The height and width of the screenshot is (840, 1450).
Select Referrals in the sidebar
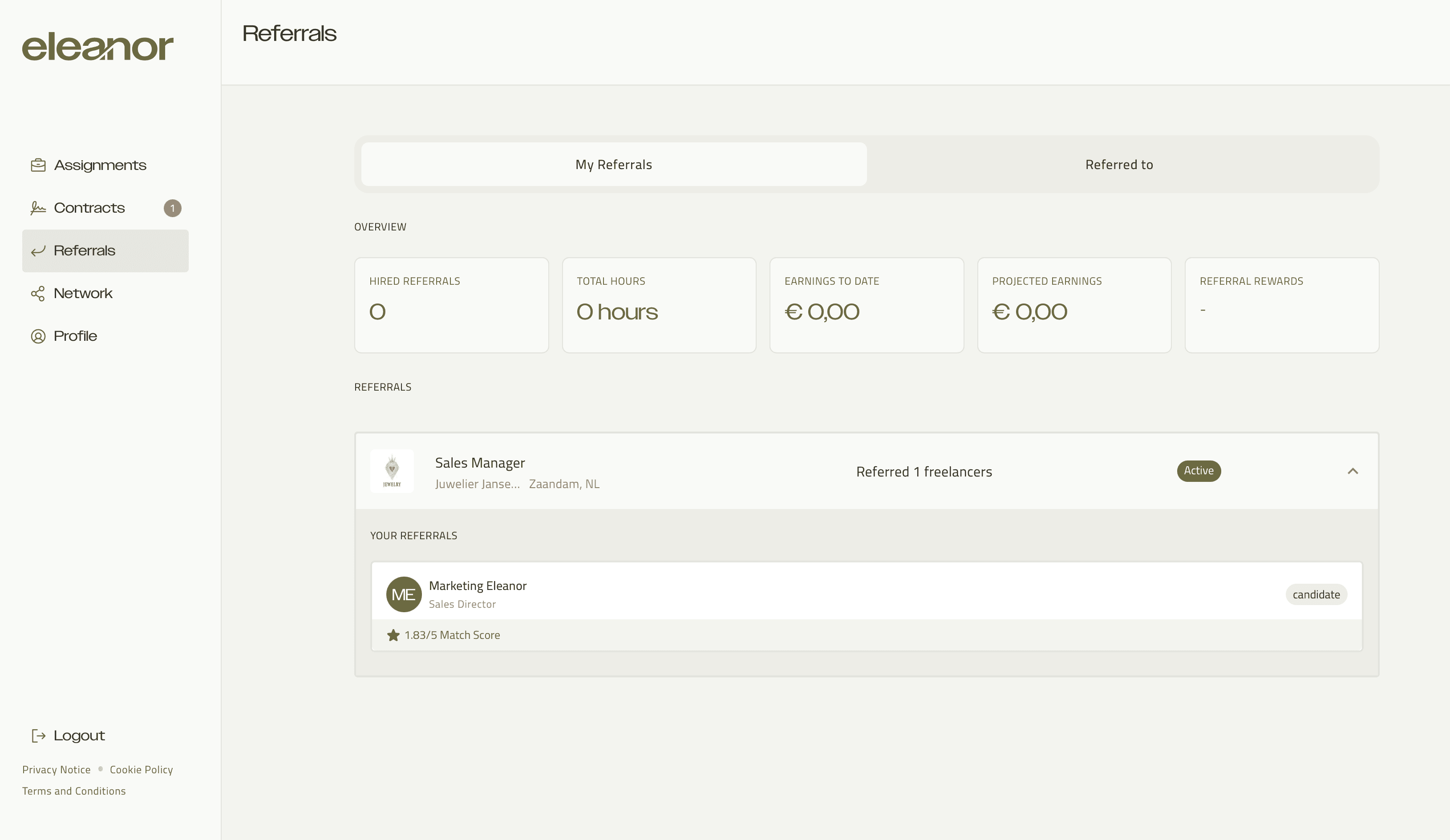tap(105, 251)
